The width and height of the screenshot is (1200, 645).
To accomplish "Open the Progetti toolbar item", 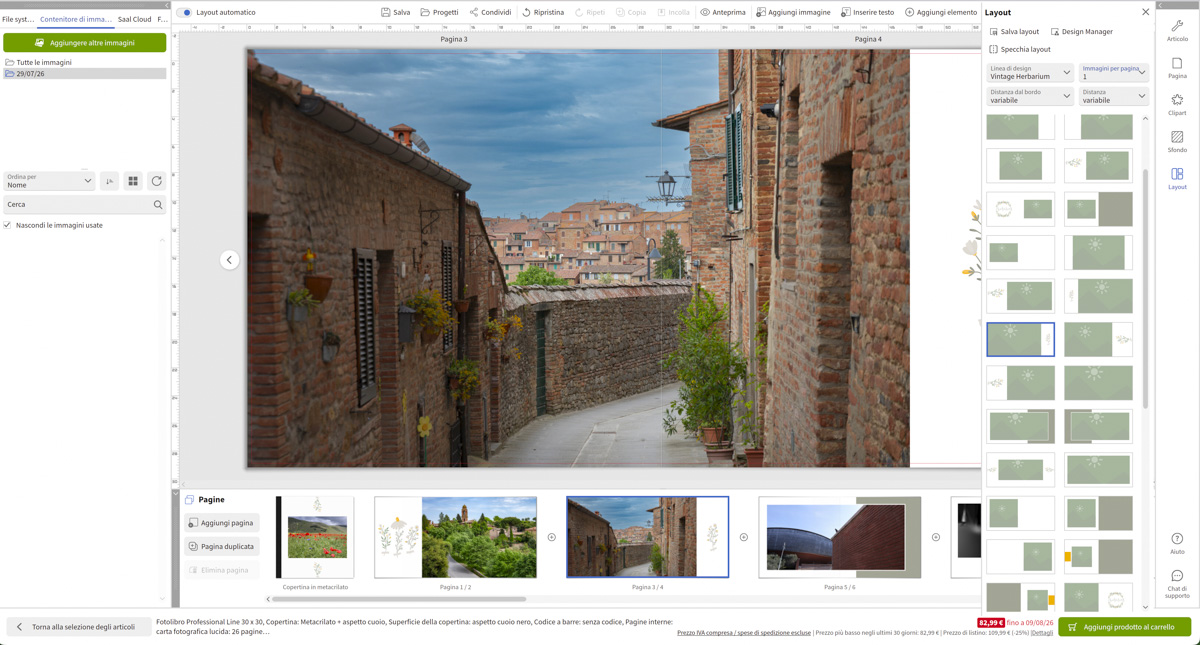I will (439, 12).
